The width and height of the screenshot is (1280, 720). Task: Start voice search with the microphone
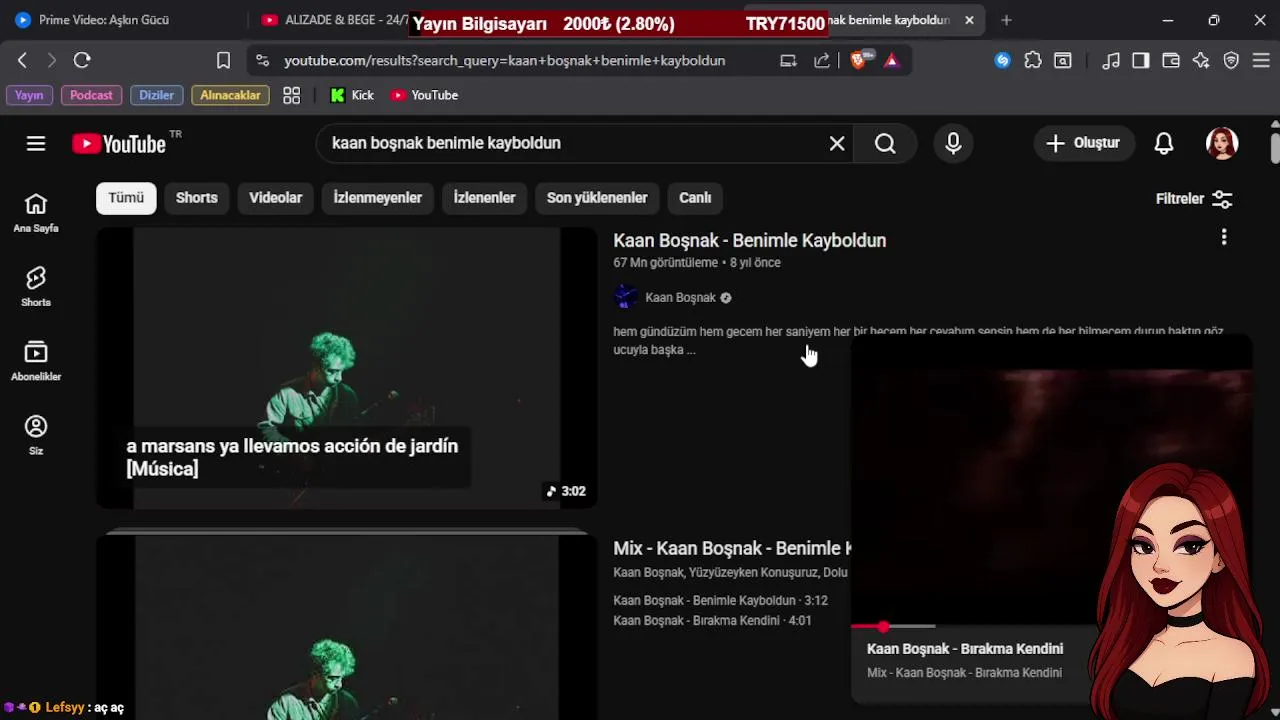click(953, 143)
